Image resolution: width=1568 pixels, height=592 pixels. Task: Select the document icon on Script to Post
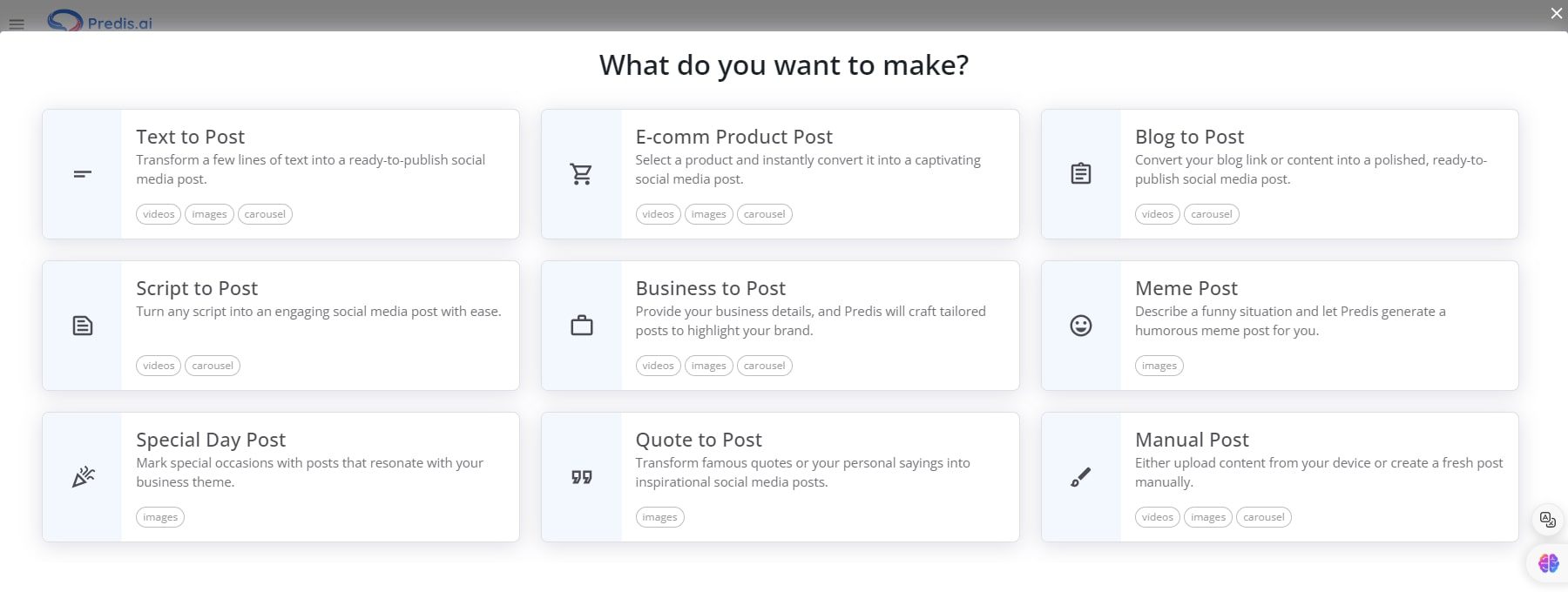82,325
